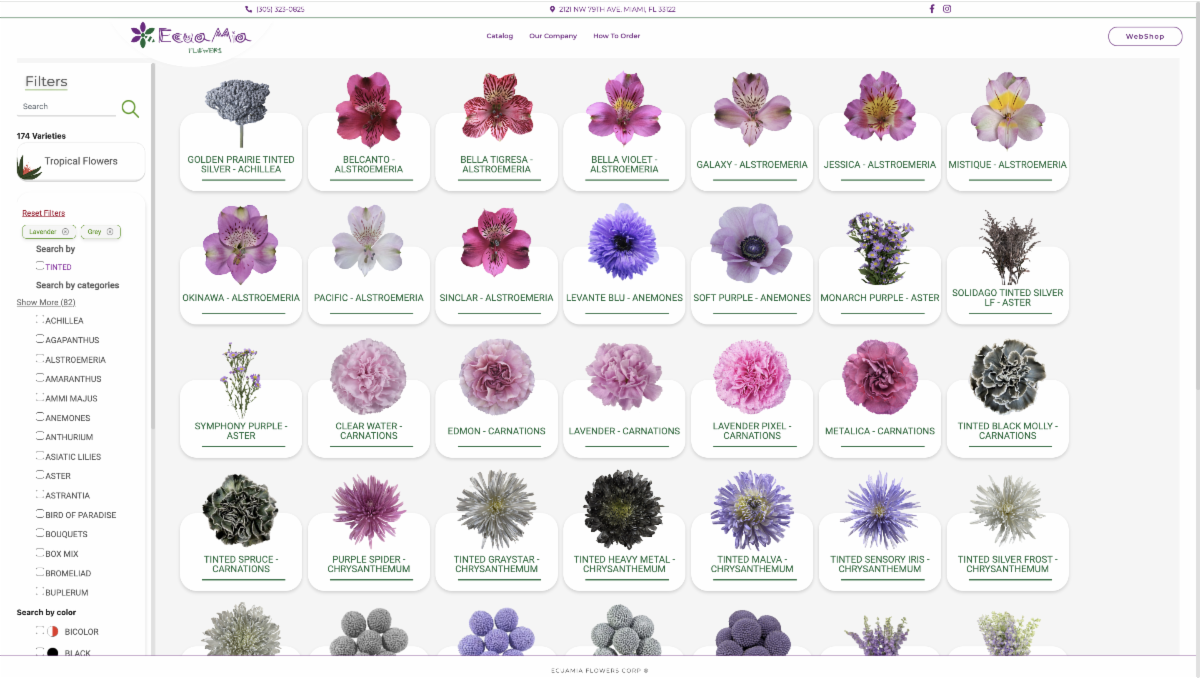Select the BICOLOR color checkbox
Screen dimensions: 1200x678
(x=40, y=632)
